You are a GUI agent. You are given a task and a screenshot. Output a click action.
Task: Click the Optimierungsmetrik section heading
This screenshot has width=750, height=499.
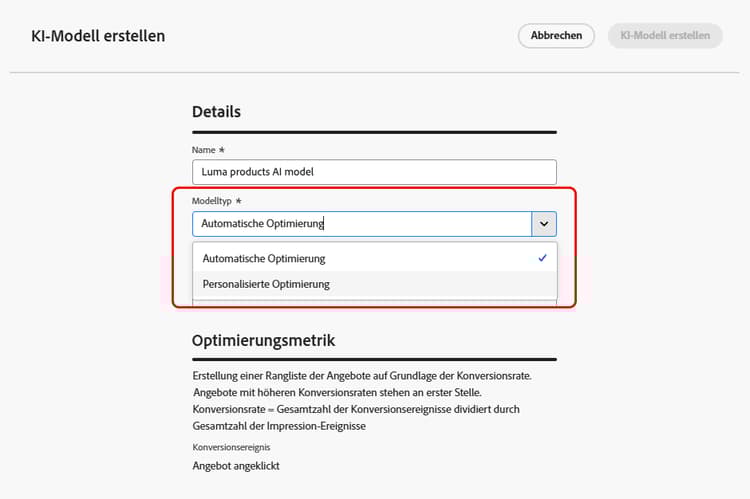pos(264,341)
